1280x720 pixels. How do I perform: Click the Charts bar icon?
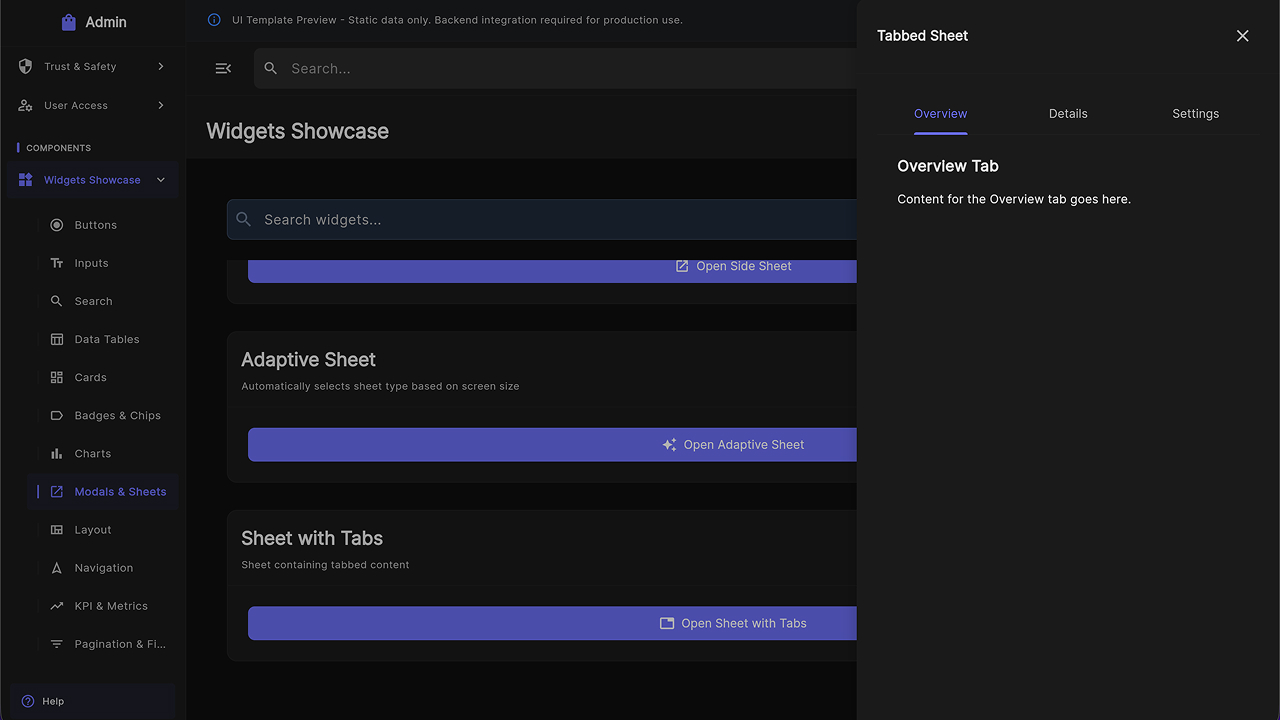pos(57,453)
